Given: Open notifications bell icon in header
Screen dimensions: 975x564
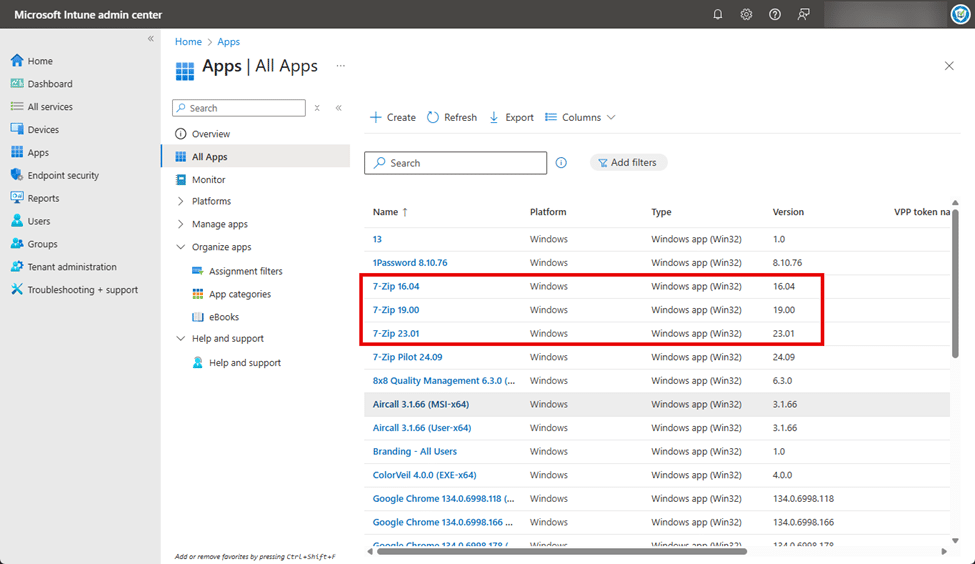Looking at the screenshot, I should [717, 15].
